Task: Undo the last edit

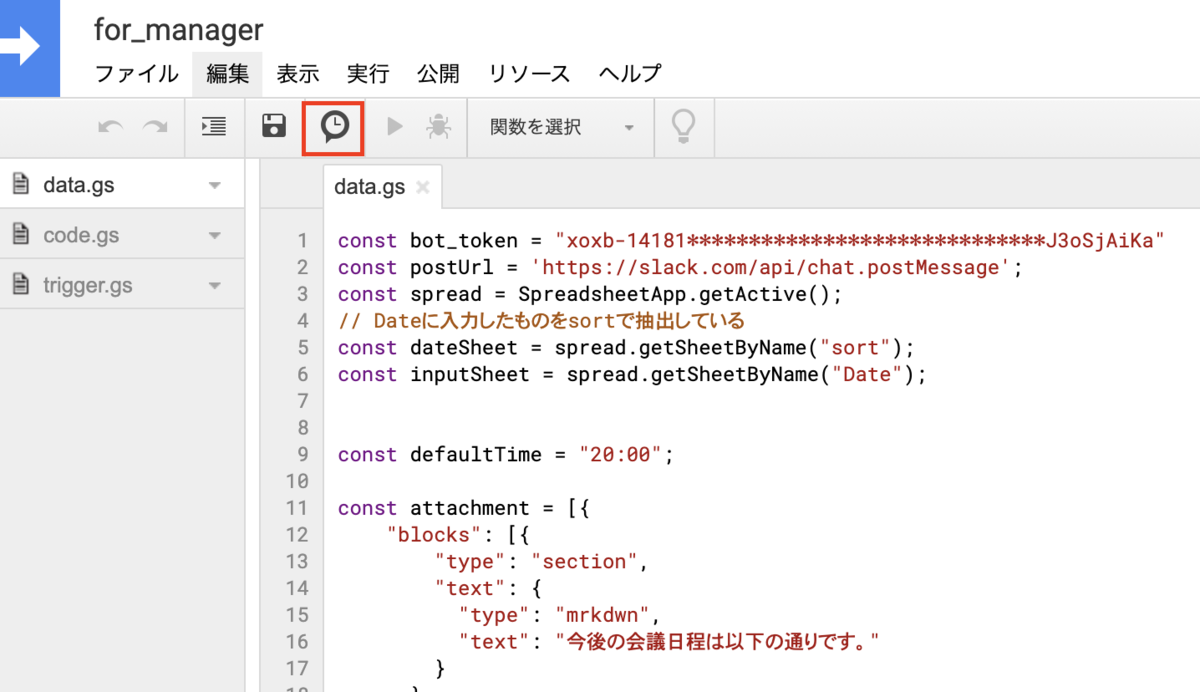Action: (112, 128)
